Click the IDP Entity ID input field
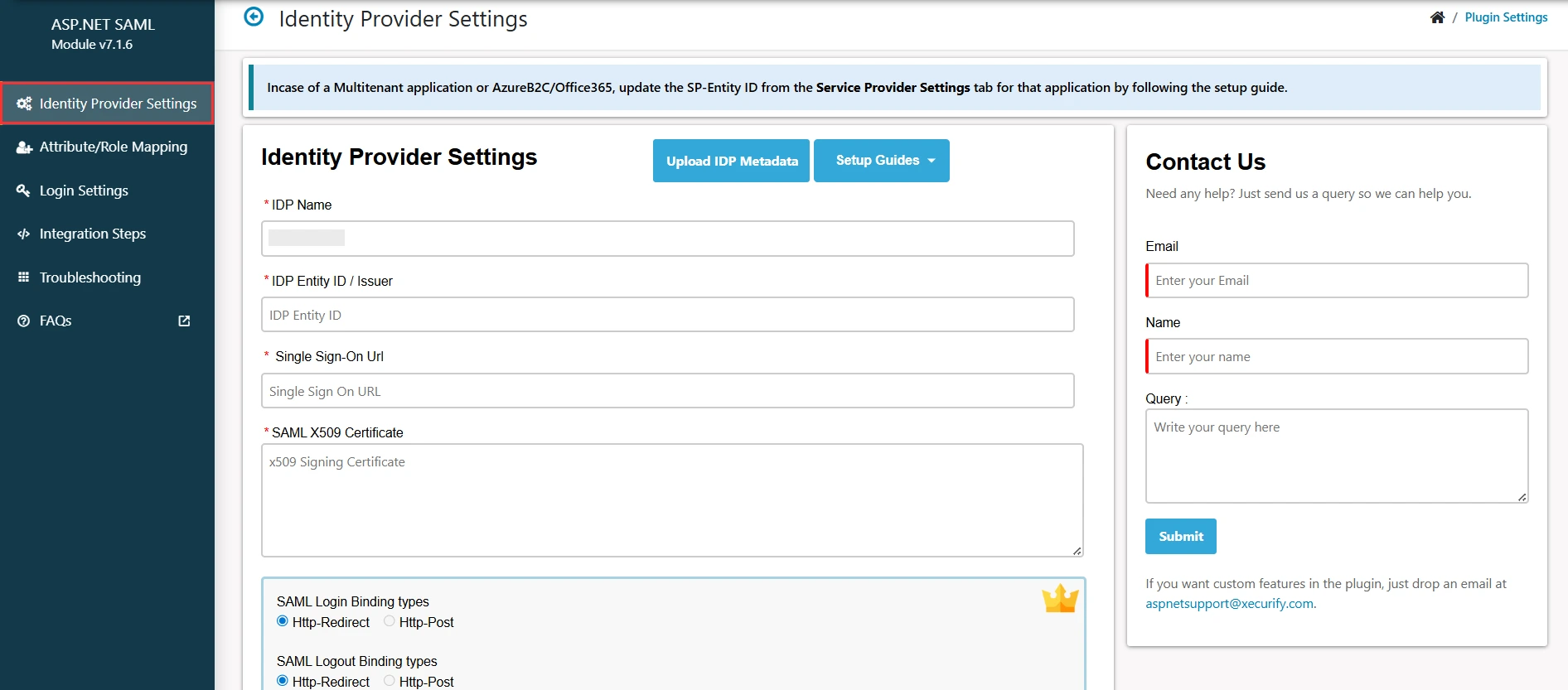 click(667, 315)
